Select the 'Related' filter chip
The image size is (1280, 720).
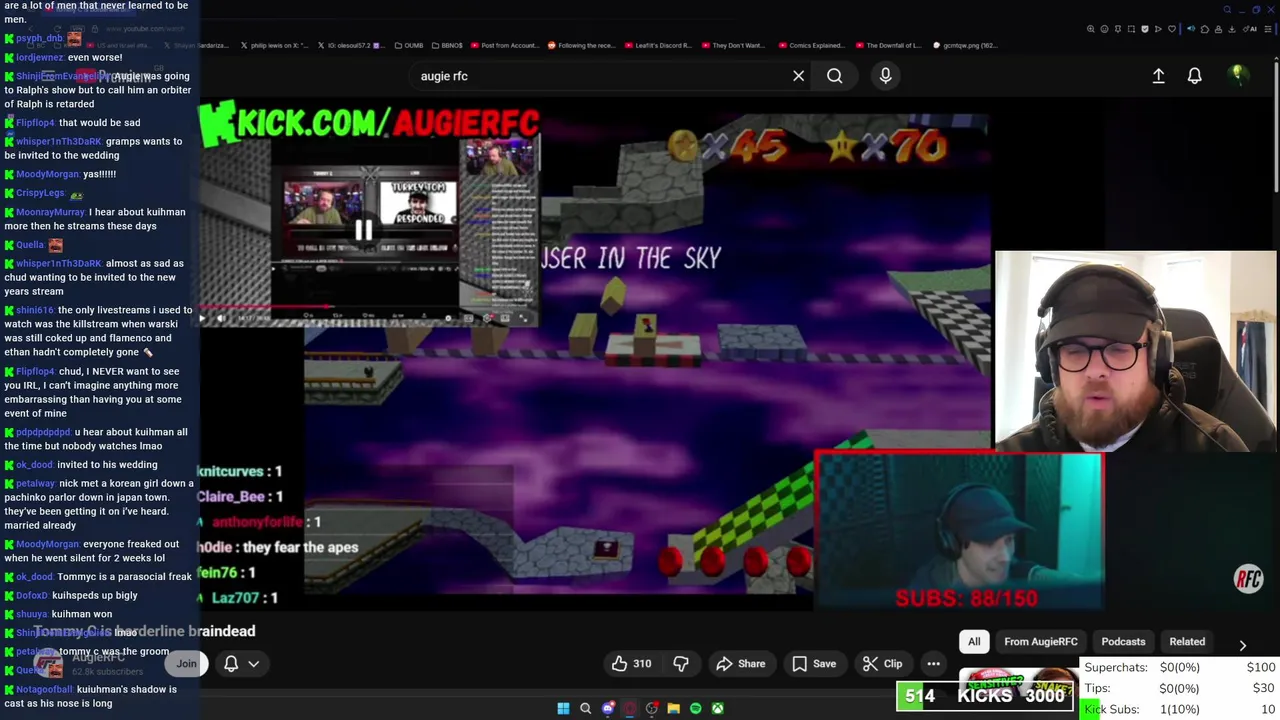1187,642
